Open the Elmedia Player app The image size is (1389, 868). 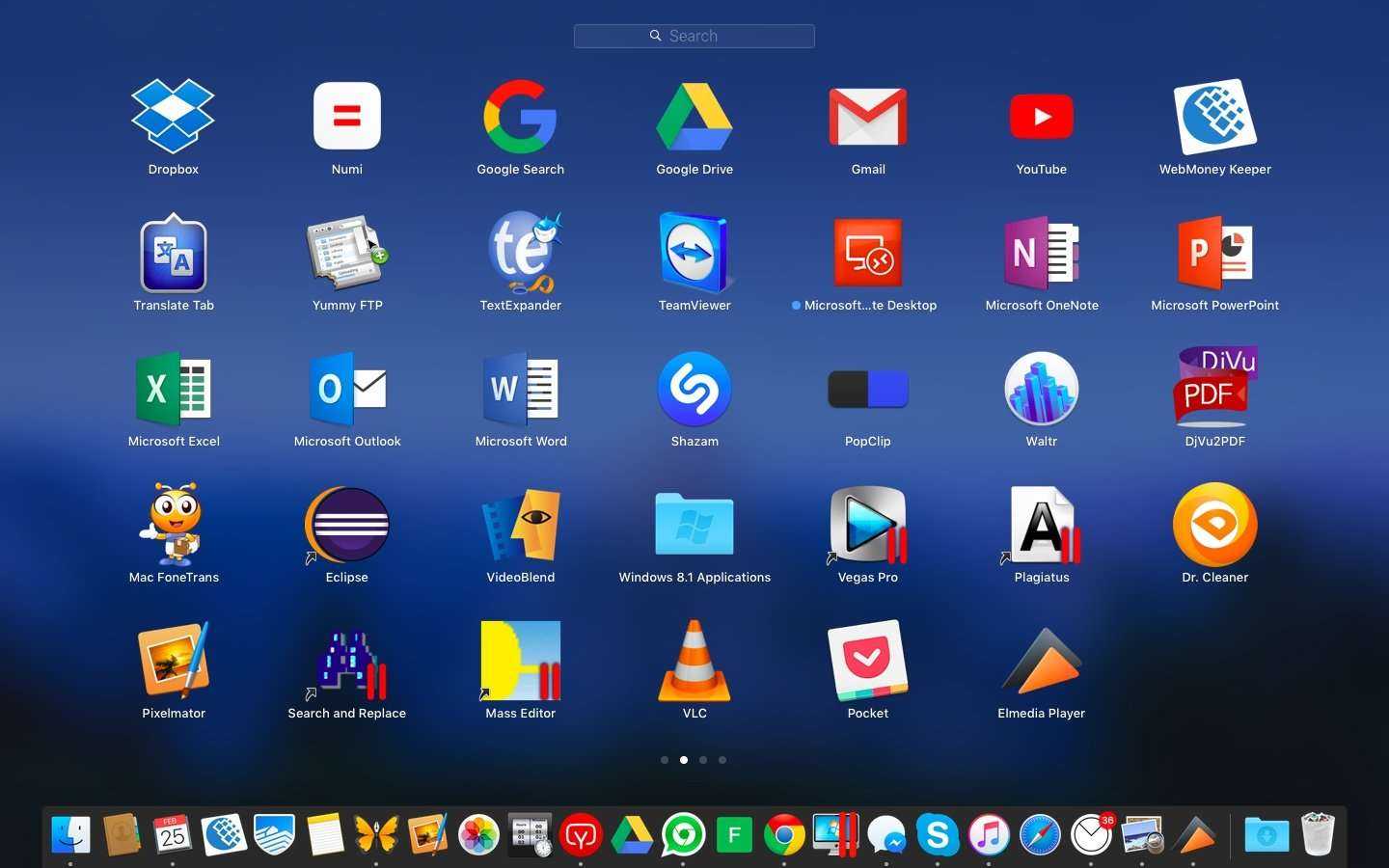[1042, 662]
